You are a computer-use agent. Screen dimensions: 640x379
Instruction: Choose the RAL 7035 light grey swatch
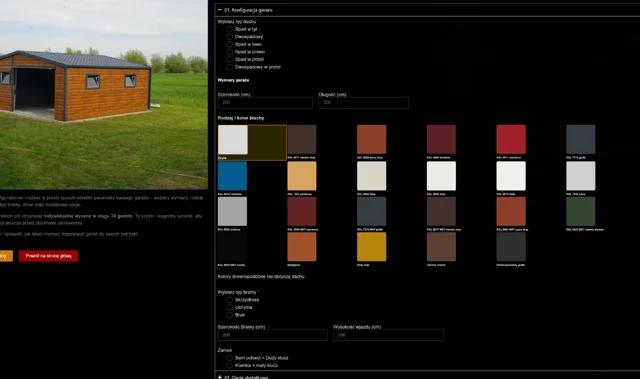pyautogui.click(x=580, y=176)
